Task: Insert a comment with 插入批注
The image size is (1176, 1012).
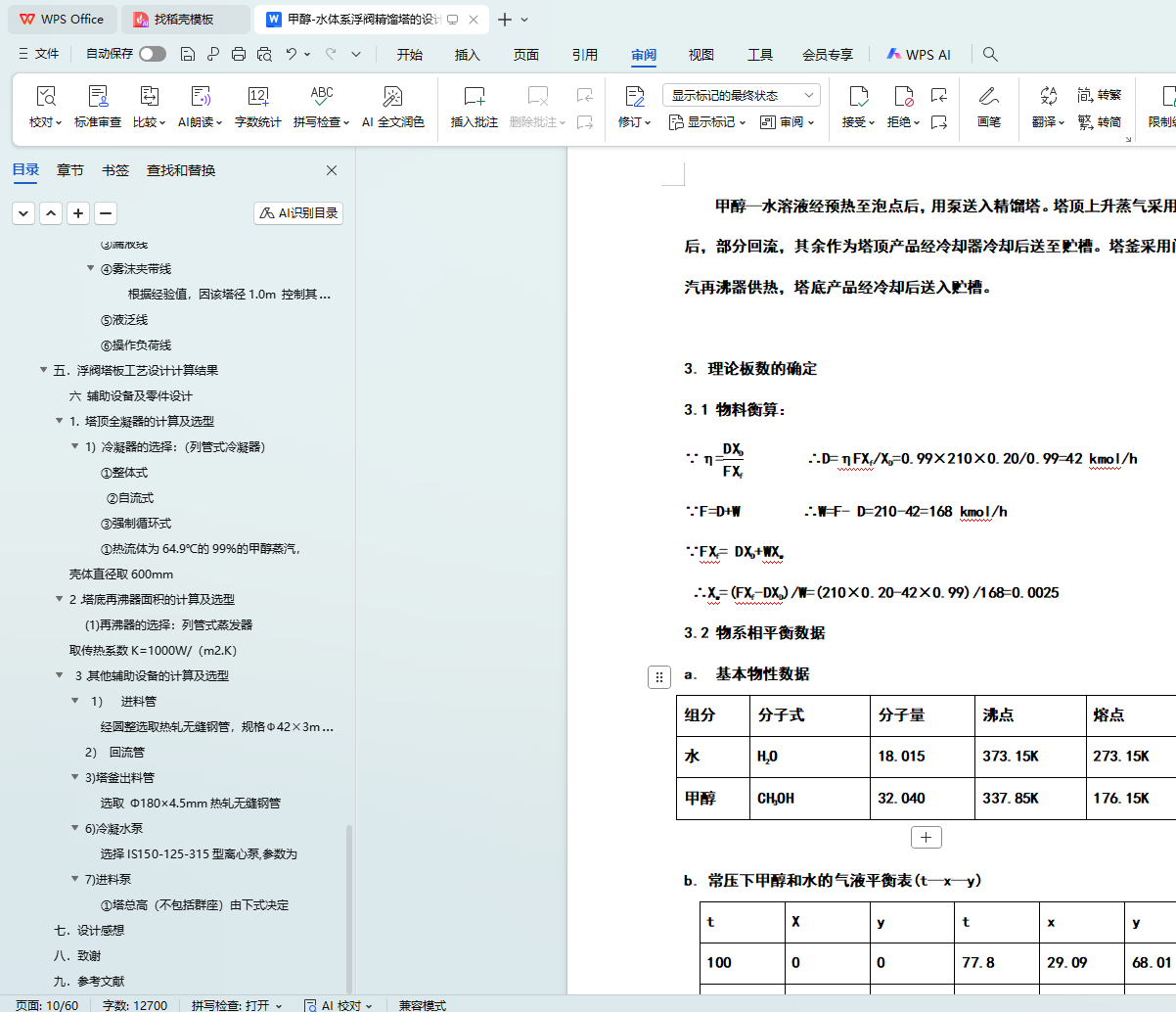Action: [x=475, y=108]
